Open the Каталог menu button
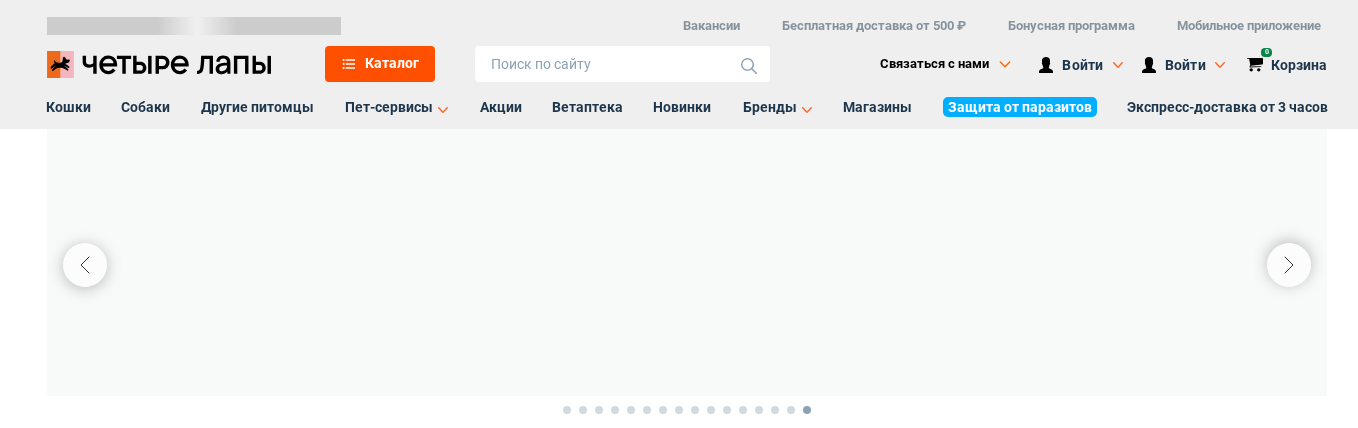Viewport: 1358px width, 428px height. 380,64
